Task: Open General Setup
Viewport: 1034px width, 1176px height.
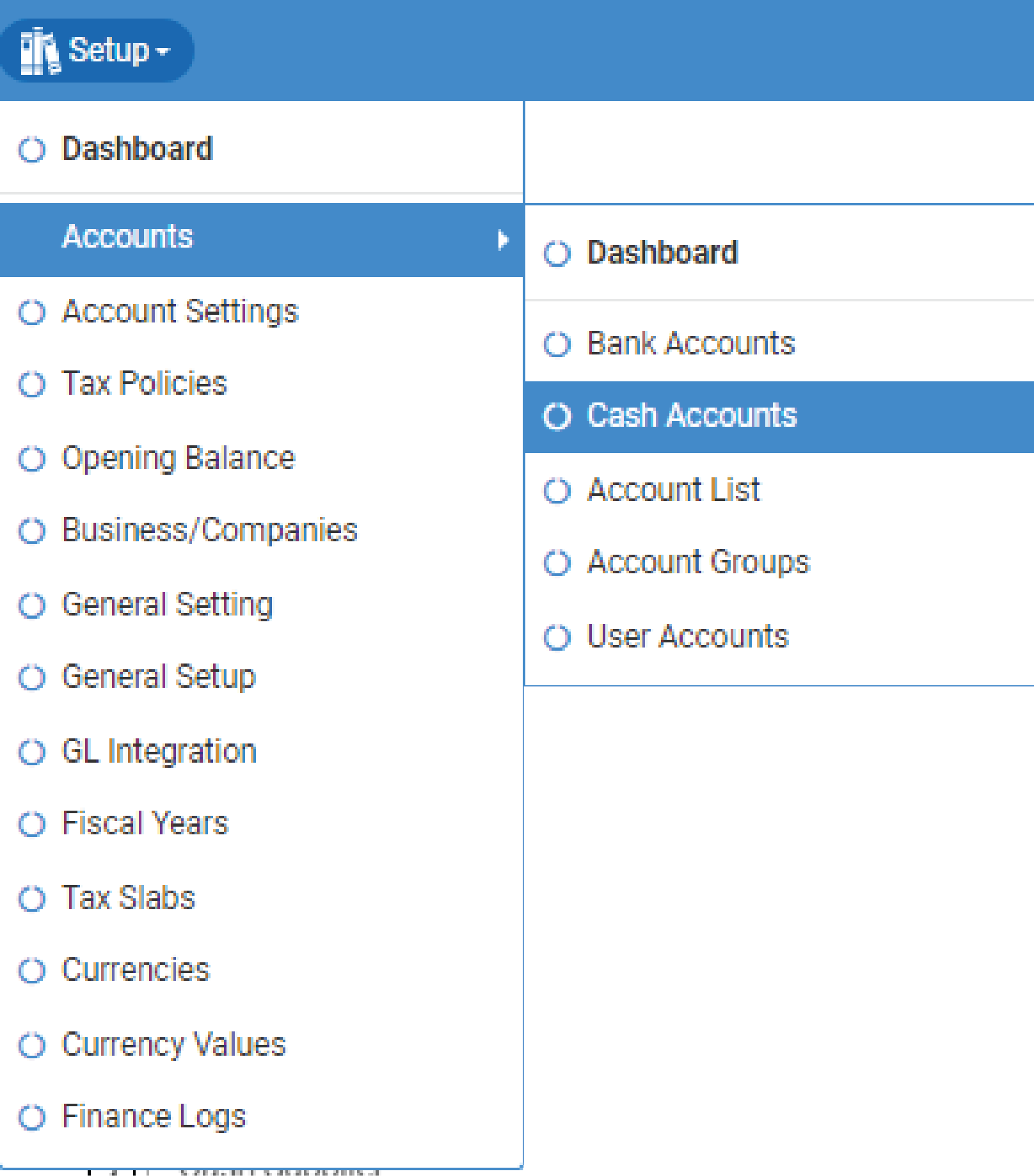Action: point(159,677)
